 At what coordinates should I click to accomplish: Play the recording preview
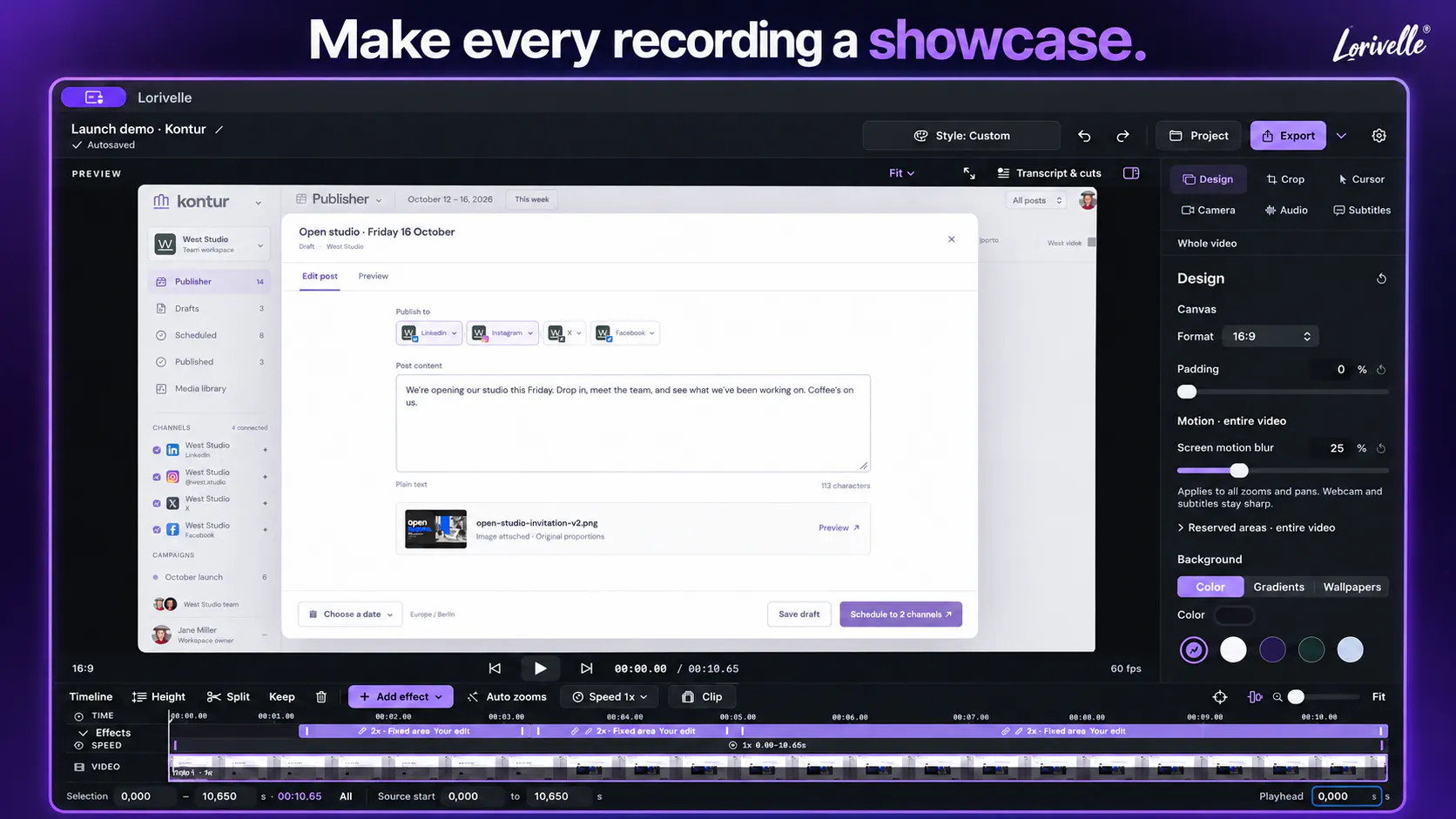[x=540, y=668]
